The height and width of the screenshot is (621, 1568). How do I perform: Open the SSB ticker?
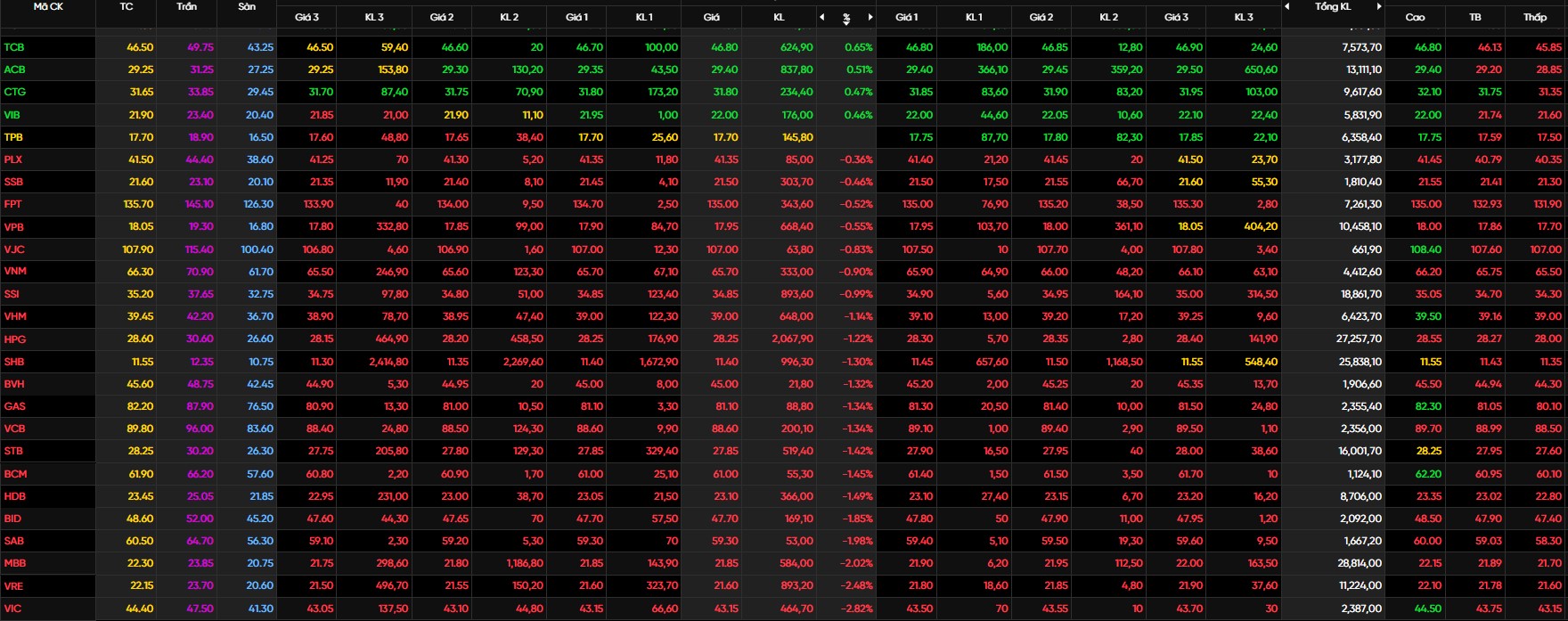pos(13,182)
